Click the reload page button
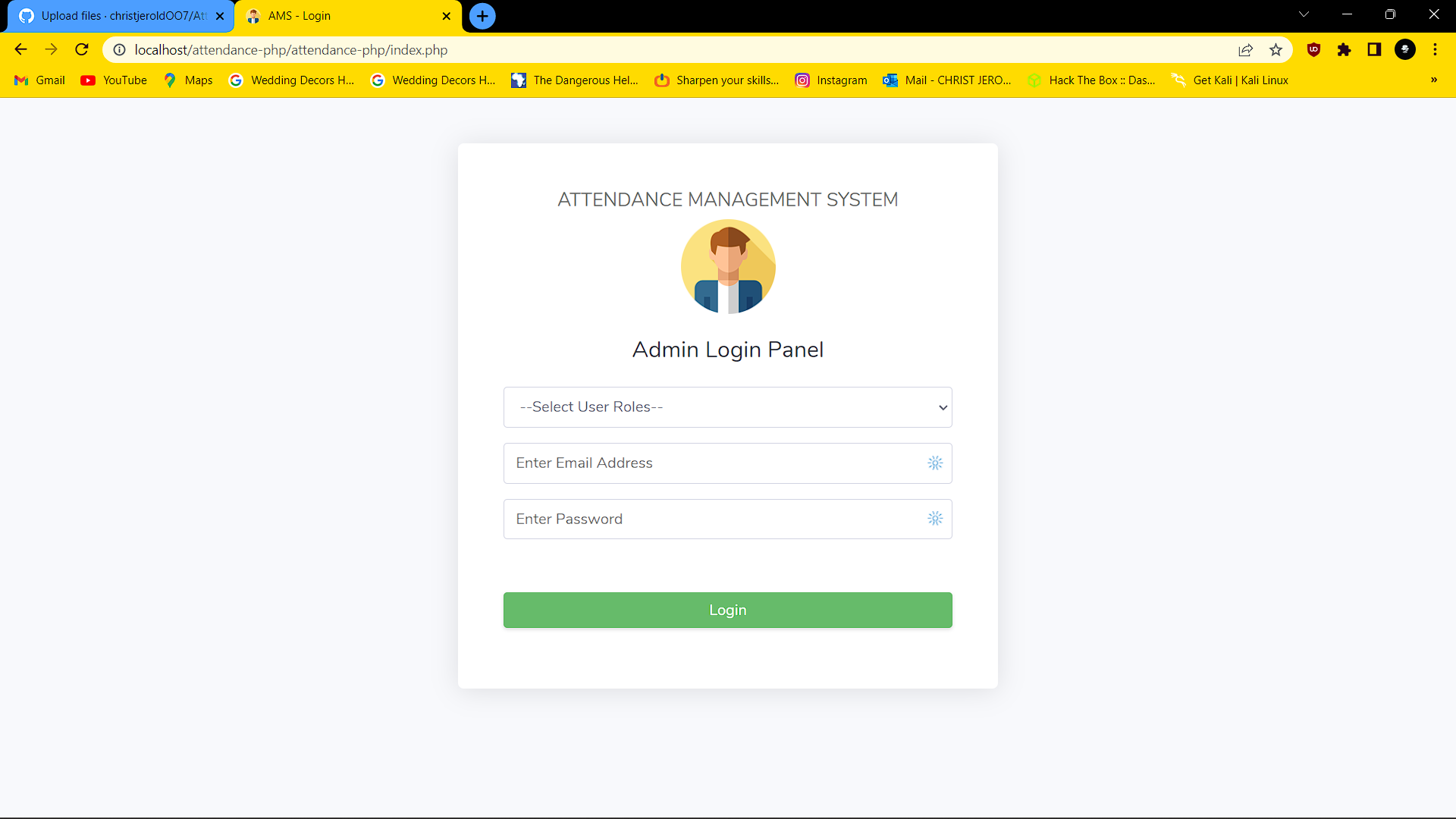This screenshot has height=819, width=1456. coord(81,49)
